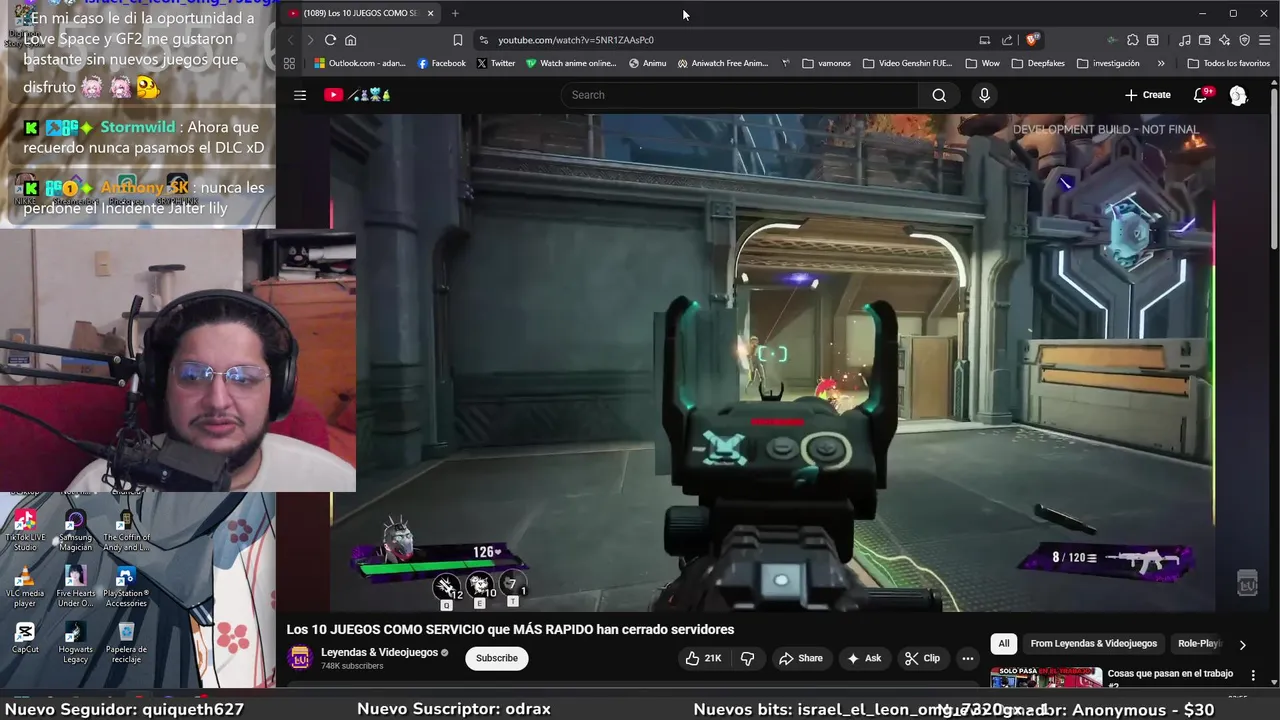Image resolution: width=1280 pixels, height=720 pixels.
Task: Open the browser media control note icon
Action: [1184, 40]
